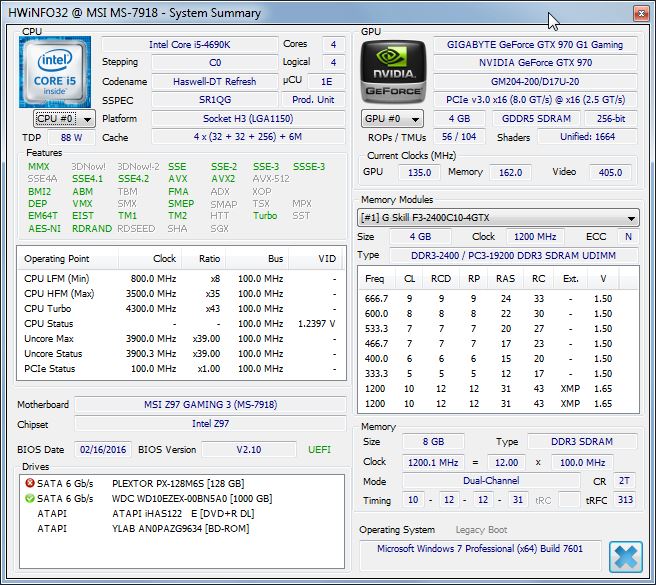This screenshot has width=656, height=585.
Task: Click the SR1QG SSPEC field
Action: coord(215,100)
